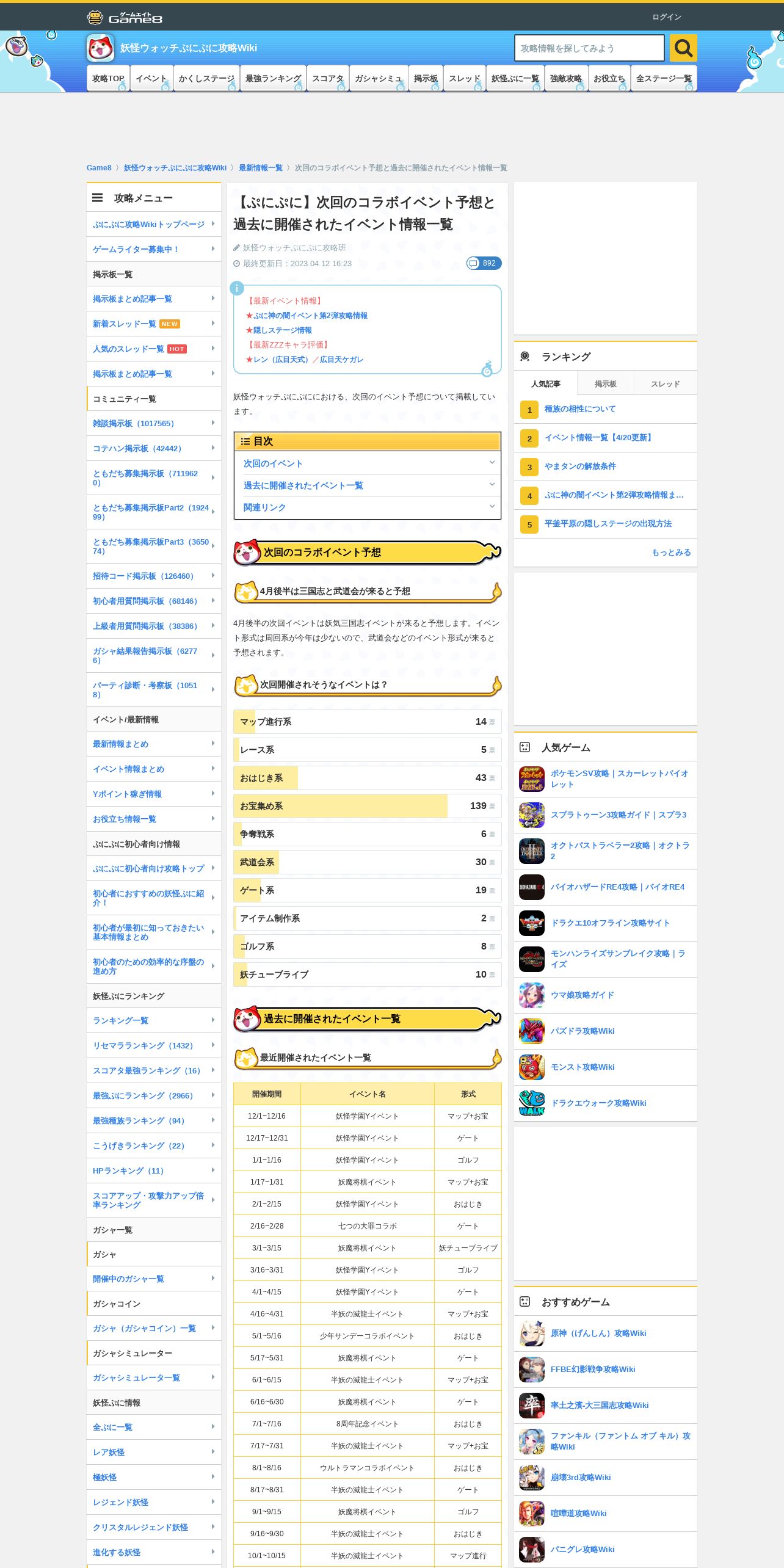Vote for ゴルフ系 poll option

(368, 946)
